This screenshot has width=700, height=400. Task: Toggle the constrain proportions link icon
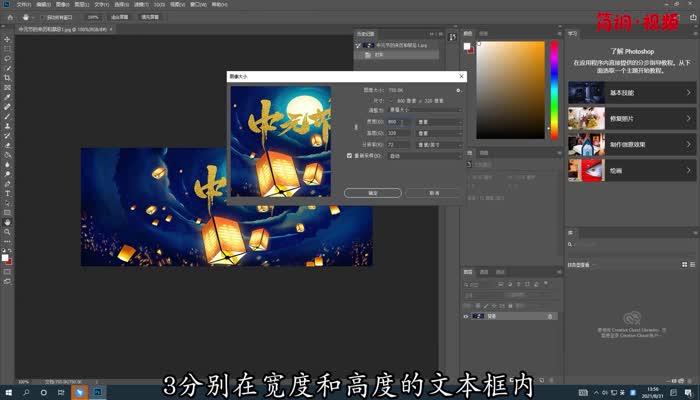[x=356, y=127]
